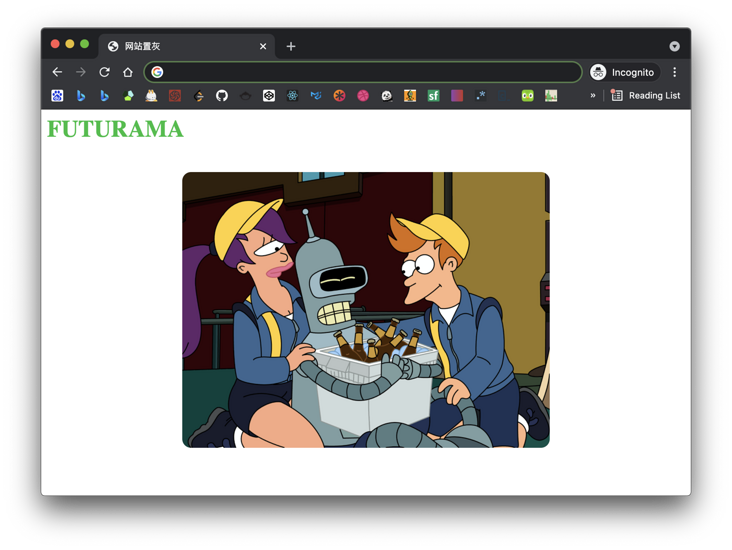The height and width of the screenshot is (550, 732).
Task: Open the green leaf shapes bookmark
Action: 128,96
